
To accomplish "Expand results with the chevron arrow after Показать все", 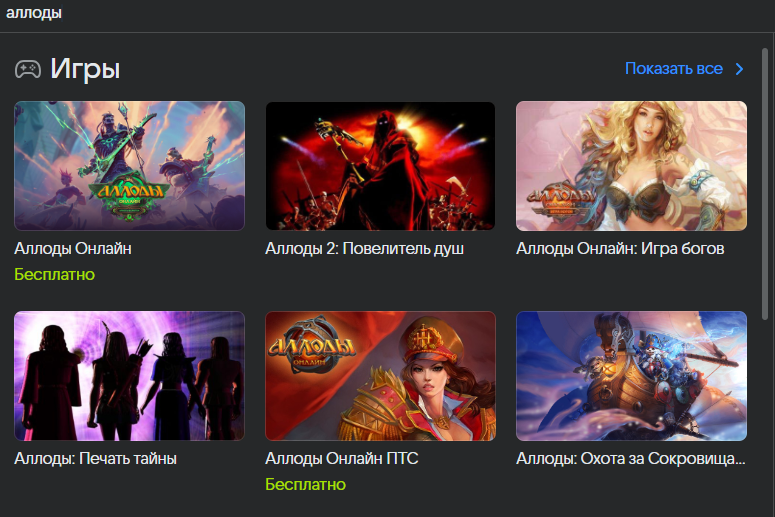I will point(739,69).
